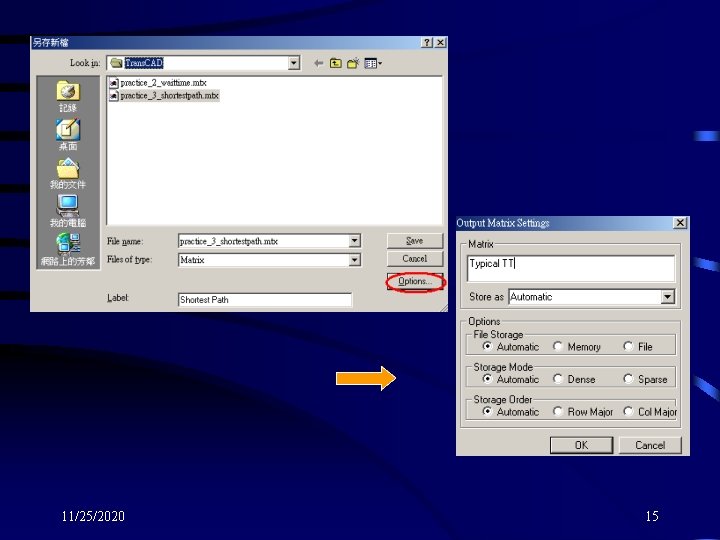Close the Output Matrix Settings dialog
This screenshot has width=720, height=540.
[x=680, y=223]
